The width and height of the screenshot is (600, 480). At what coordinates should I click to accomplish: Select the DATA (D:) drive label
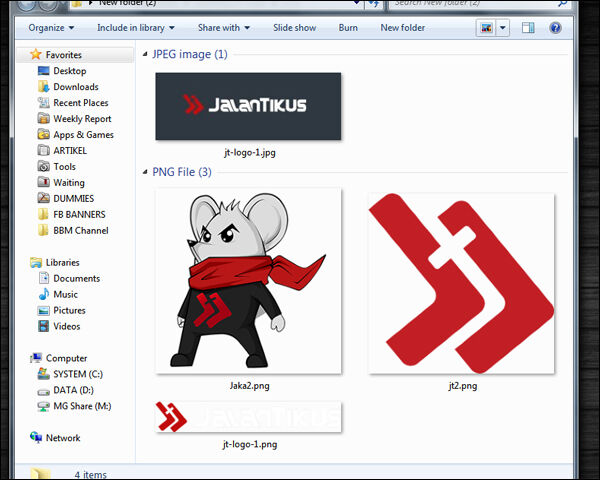[73, 390]
